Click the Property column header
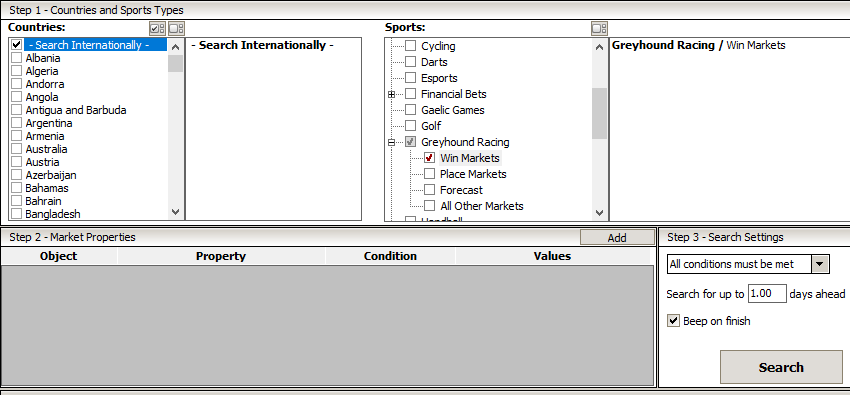The width and height of the screenshot is (850, 395). [221, 256]
